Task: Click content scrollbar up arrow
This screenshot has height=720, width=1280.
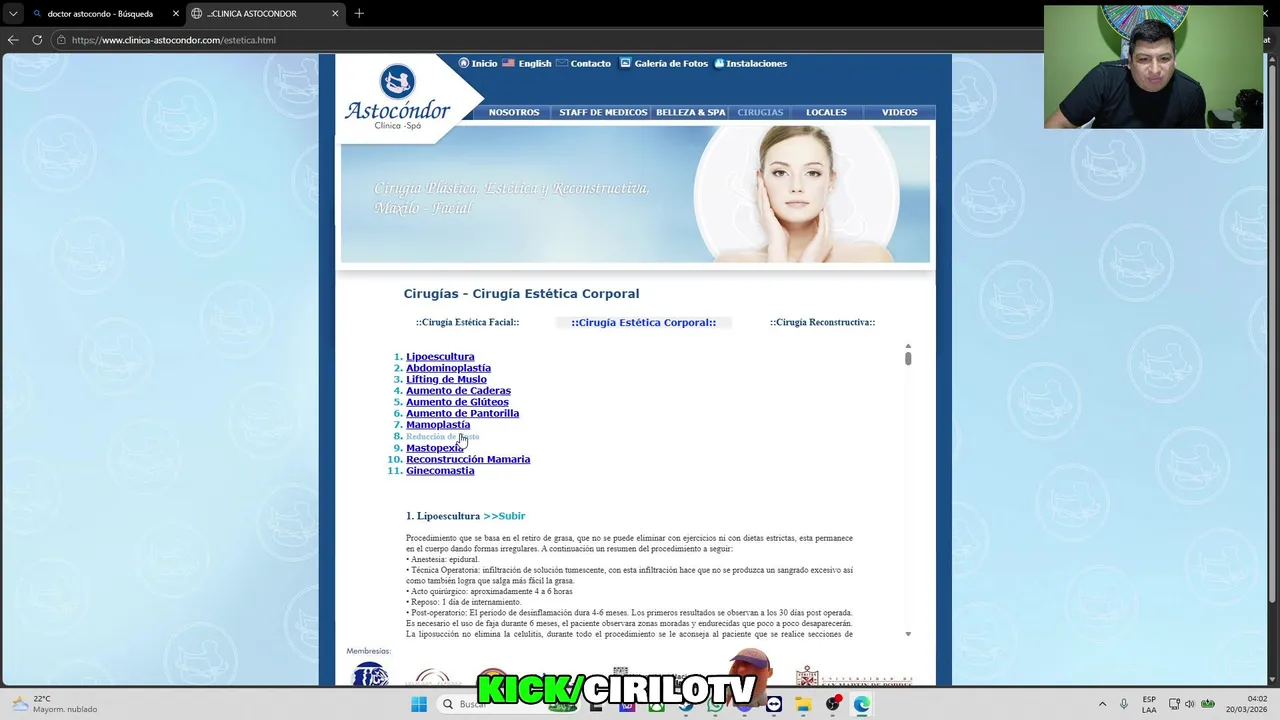Action: tap(908, 346)
